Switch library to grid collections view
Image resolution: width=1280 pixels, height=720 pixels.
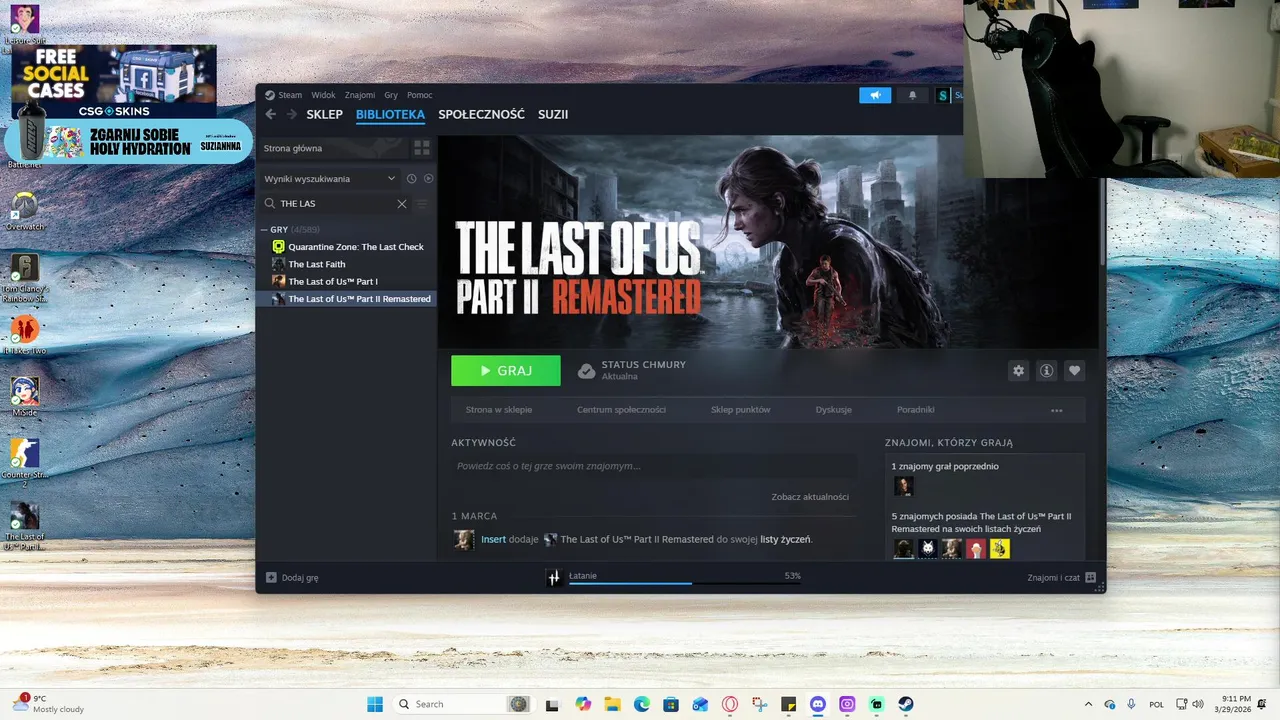click(422, 148)
